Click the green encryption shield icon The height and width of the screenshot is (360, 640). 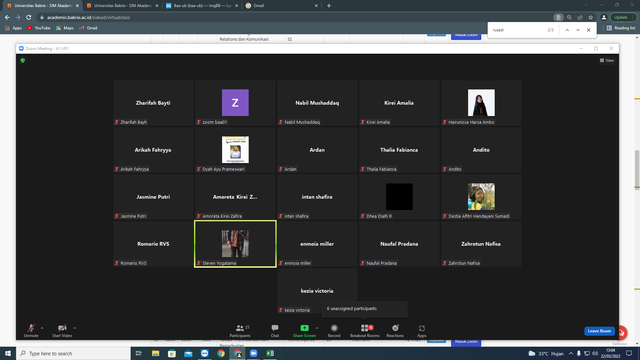[23, 60]
